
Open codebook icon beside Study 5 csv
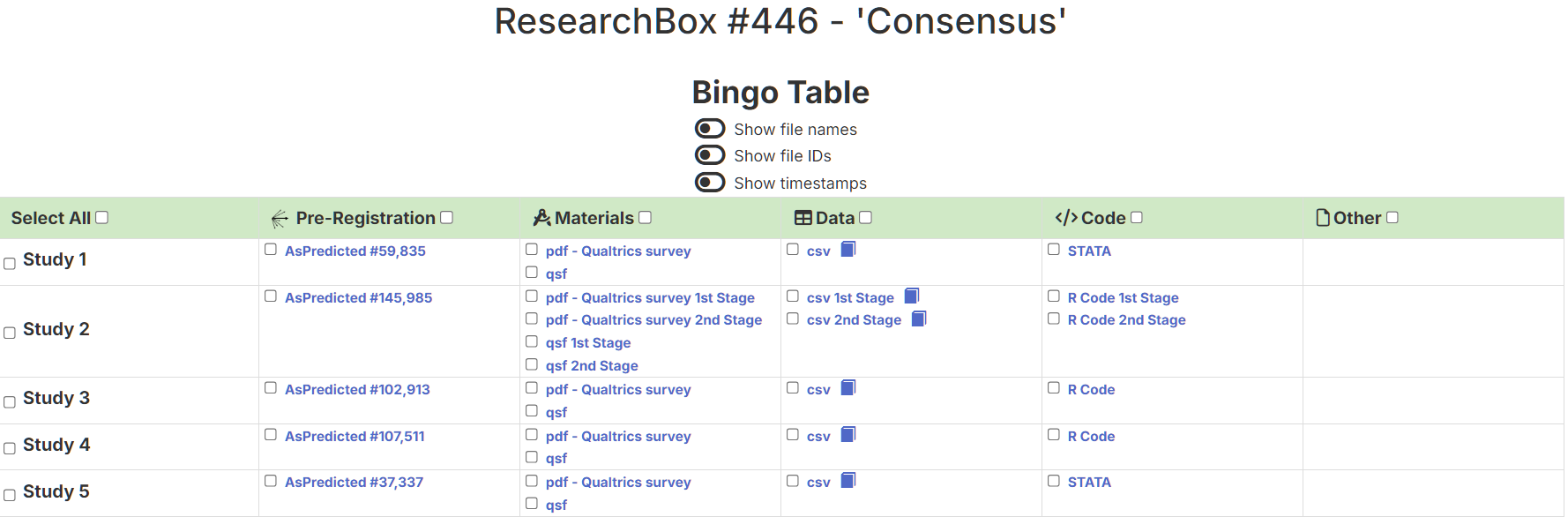(848, 481)
